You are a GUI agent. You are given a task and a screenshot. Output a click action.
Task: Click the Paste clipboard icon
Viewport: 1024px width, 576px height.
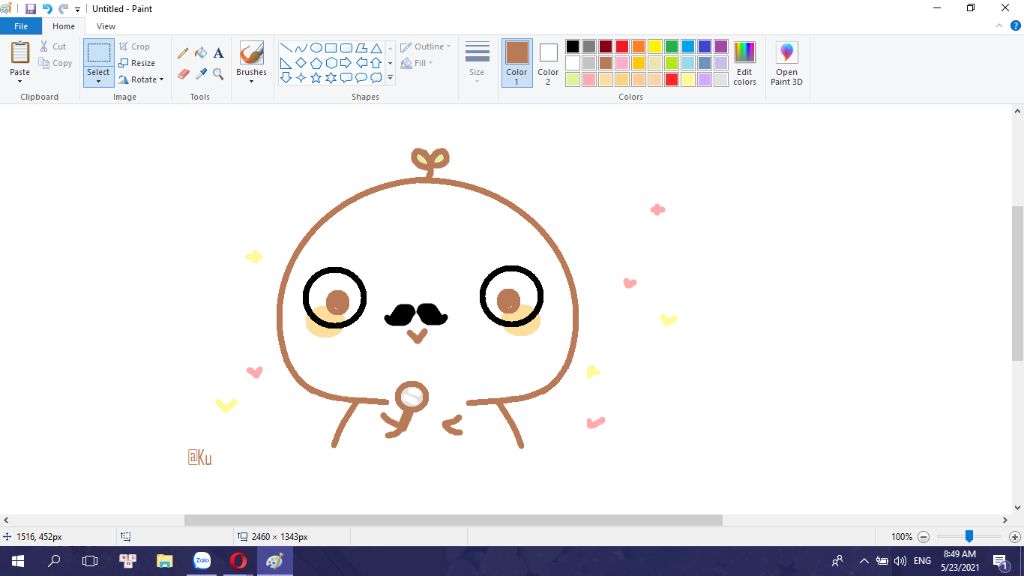(20, 52)
